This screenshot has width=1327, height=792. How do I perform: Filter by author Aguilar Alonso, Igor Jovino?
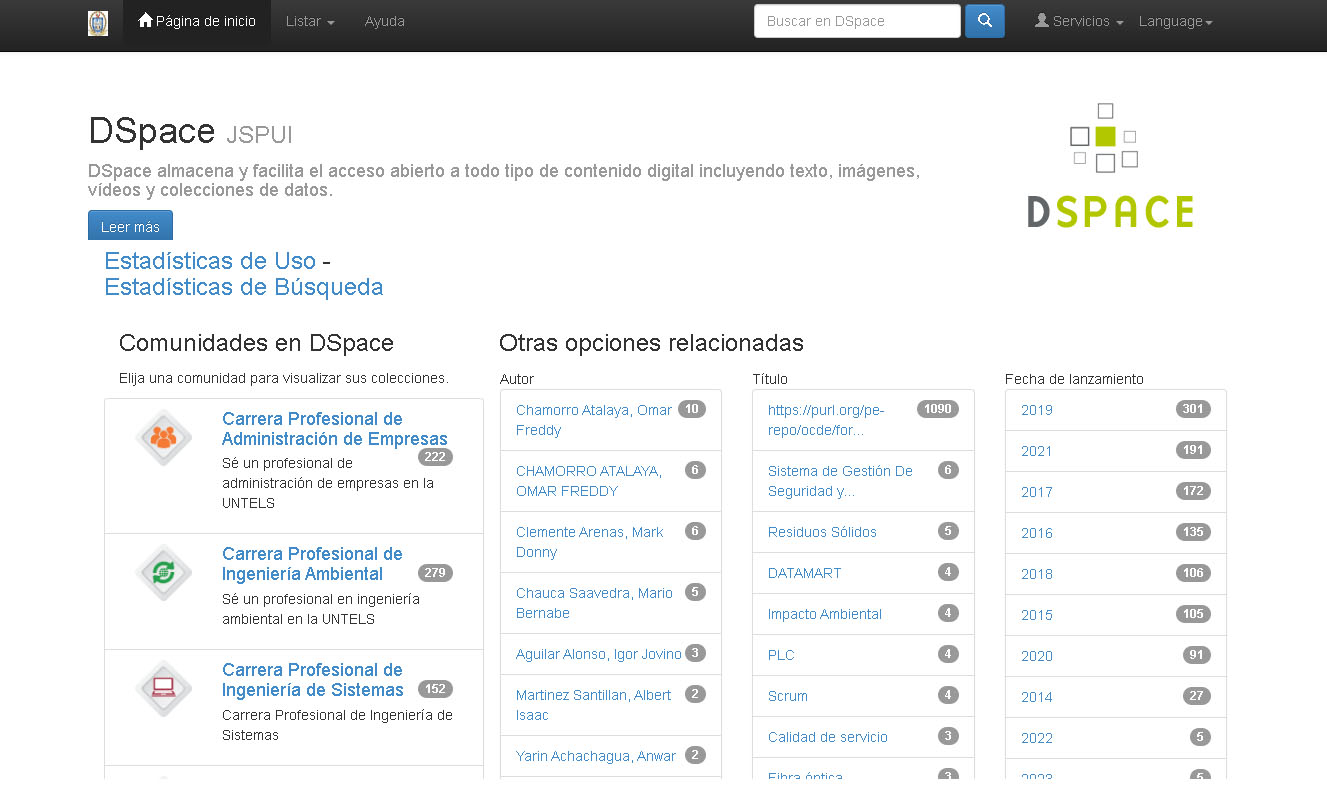coord(599,654)
